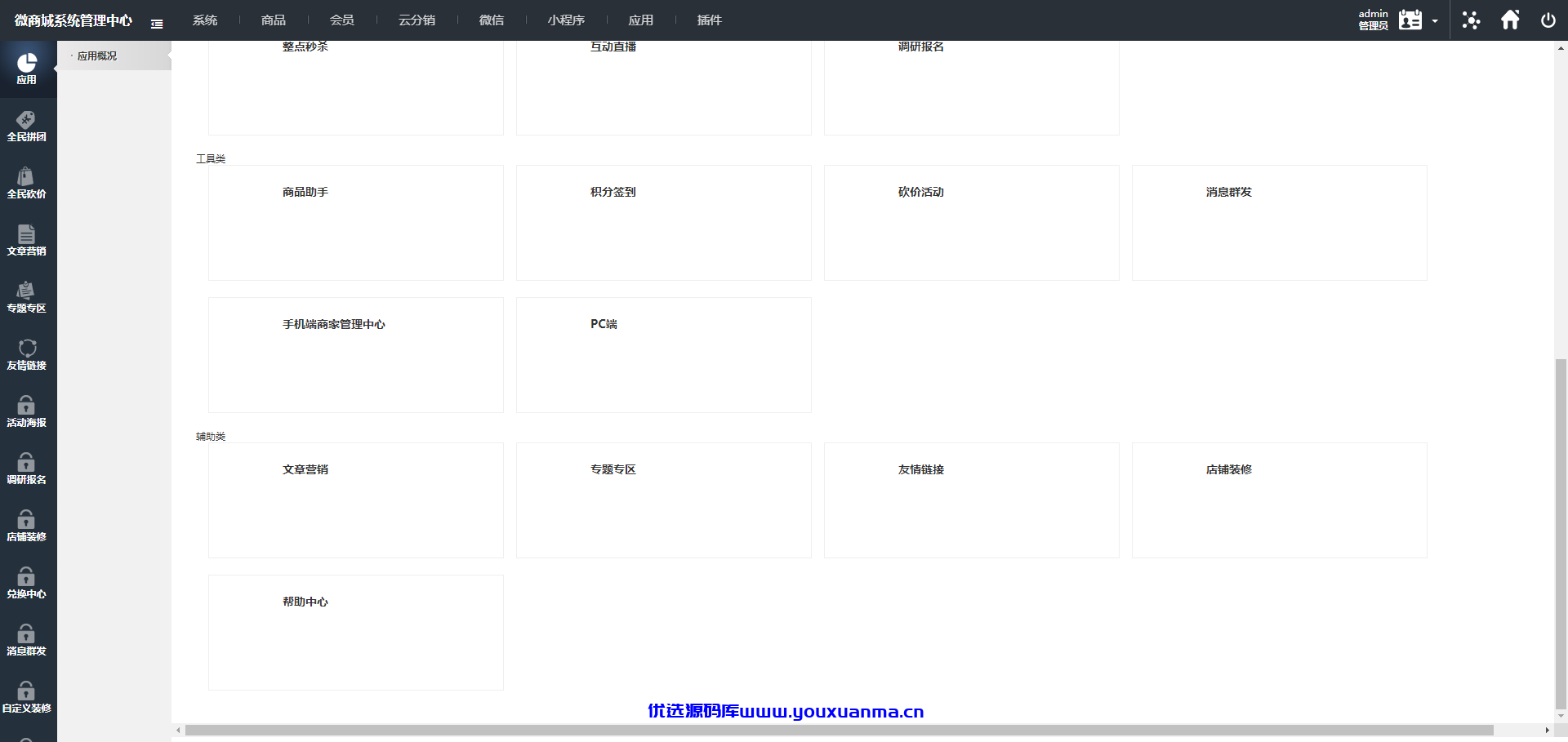Viewport: 1568px width, 742px height.
Task: Go to home via house icon
Action: (x=1510, y=20)
